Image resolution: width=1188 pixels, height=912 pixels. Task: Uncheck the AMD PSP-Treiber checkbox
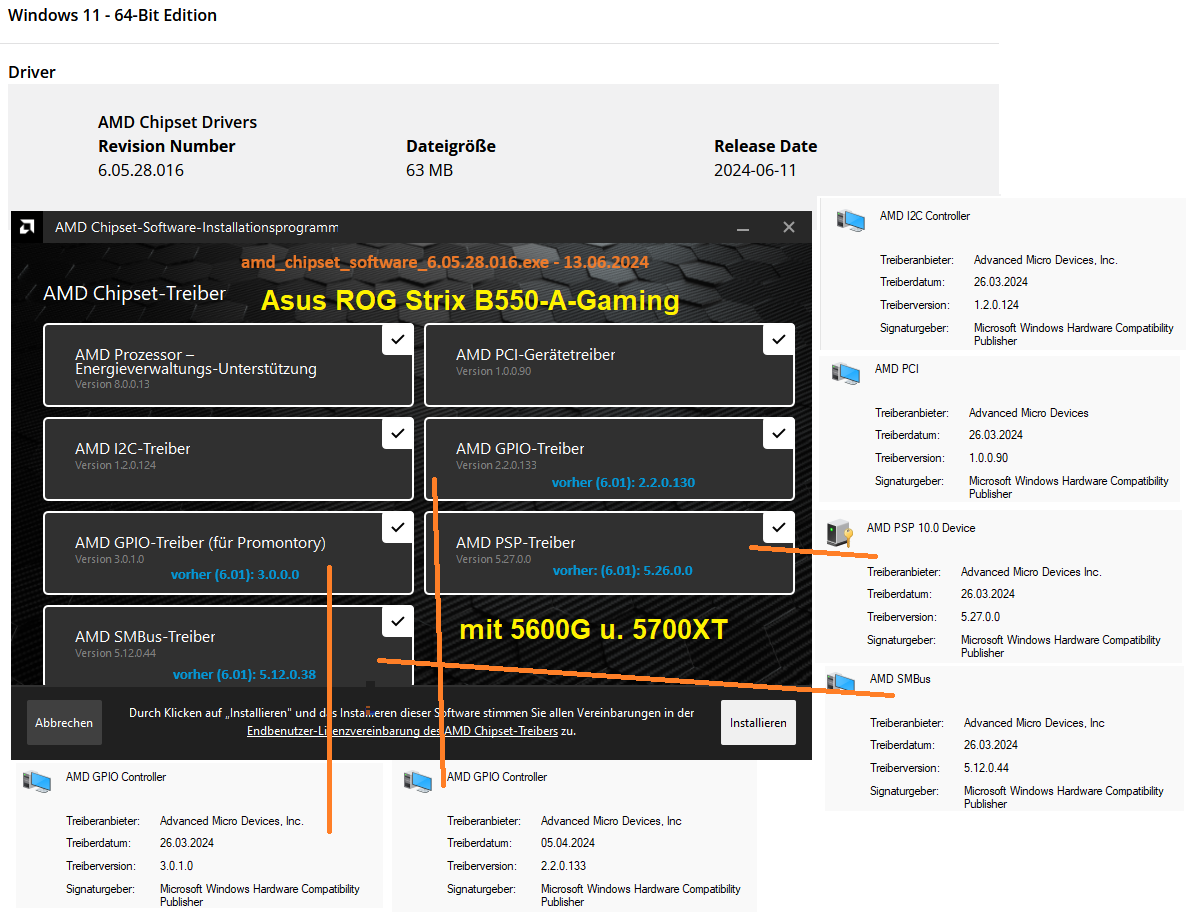point(779,527)
